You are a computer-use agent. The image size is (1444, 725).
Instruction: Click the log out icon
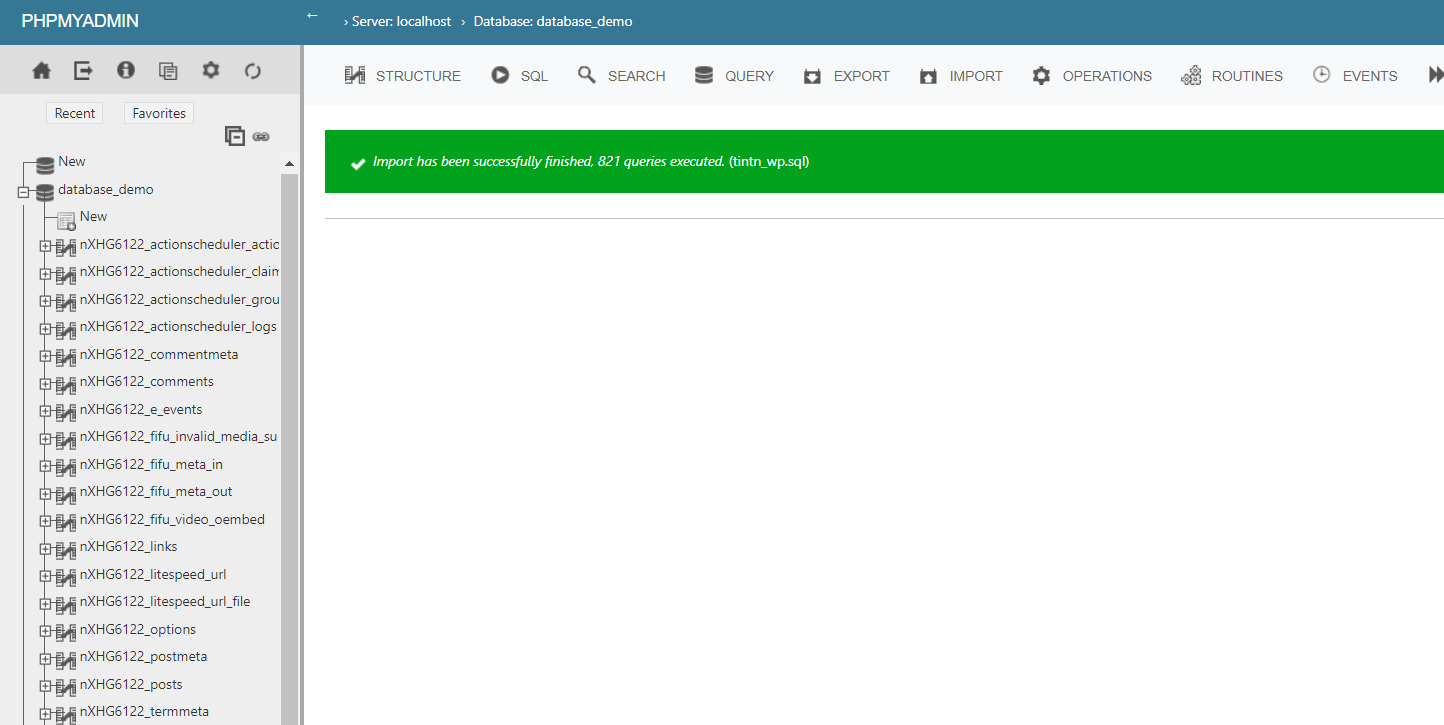(83, 71)
